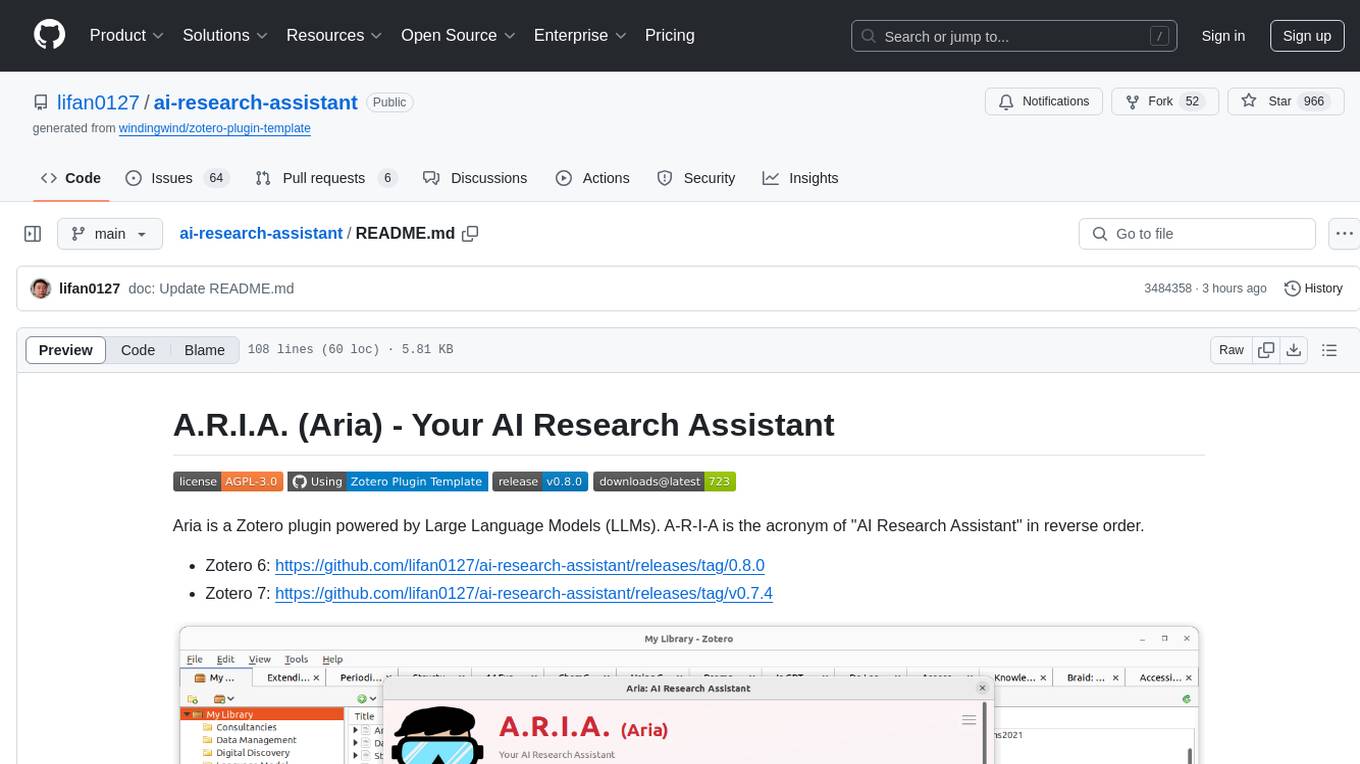Screen dimensions: 1360x764
Task: Click the Notifications bell button
Action: tap(1044, 101)
